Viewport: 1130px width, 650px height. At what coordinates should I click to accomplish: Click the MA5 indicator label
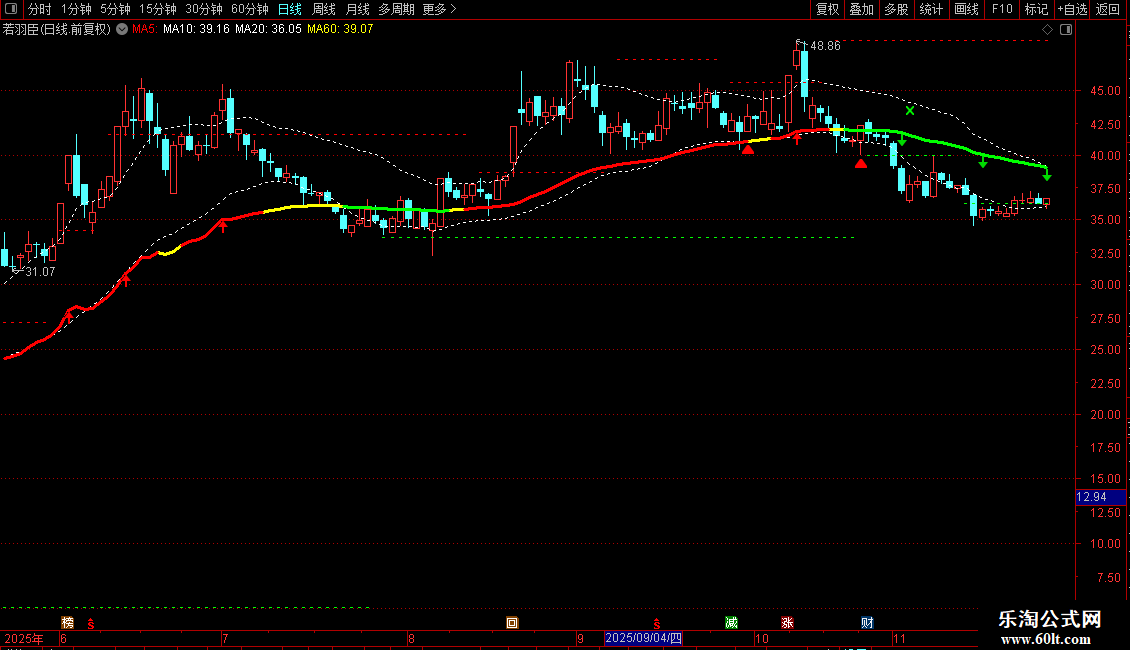145,30
